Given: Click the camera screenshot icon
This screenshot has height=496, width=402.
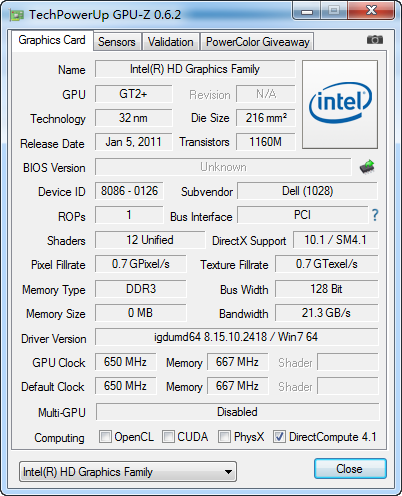Looking at the screenshot, I should coord(375,40).
